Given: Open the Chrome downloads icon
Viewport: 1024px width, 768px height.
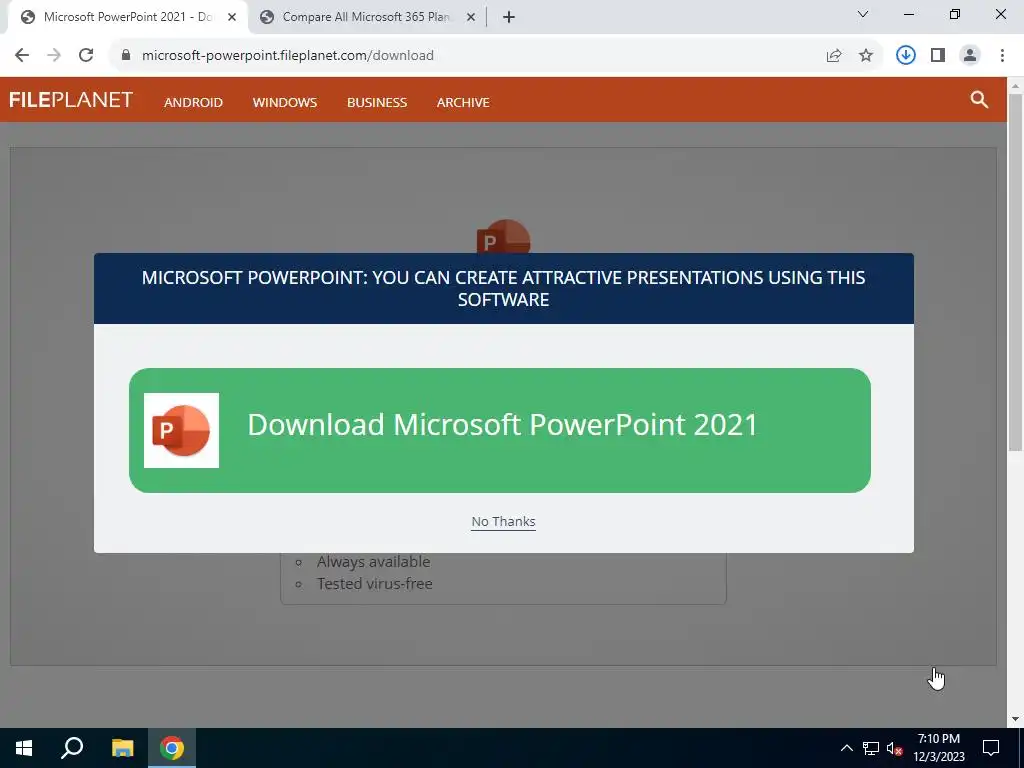Looking at the screenshot, I should [905, 55].
